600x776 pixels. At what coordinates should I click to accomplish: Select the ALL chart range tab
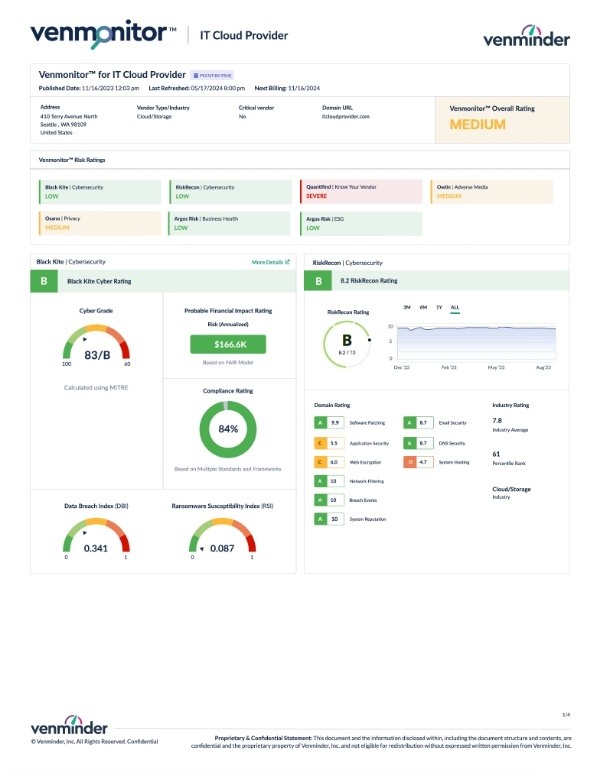[x=455, y=307]
